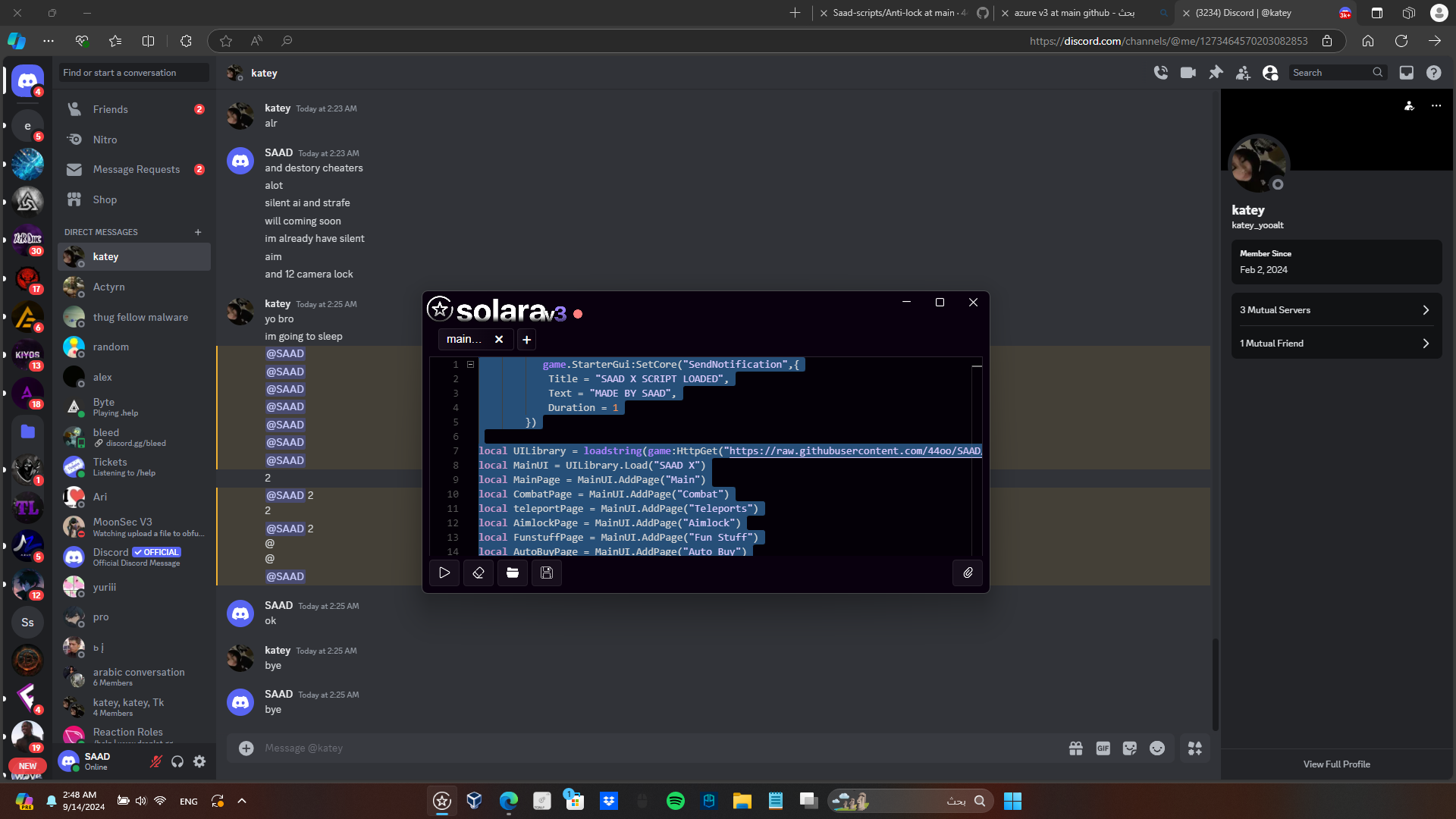Expand 3 Mutual Servers
The image size is (1456, 819).
click(1336, 310)
